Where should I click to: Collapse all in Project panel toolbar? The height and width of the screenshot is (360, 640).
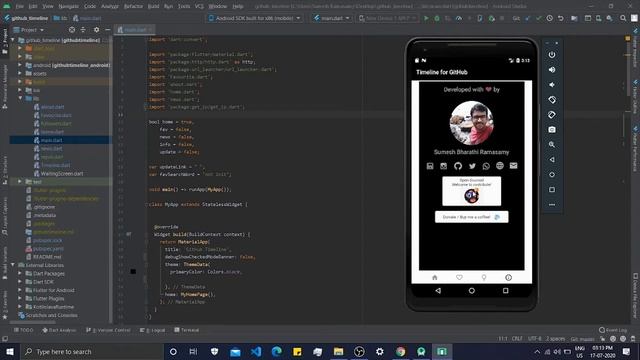pyautogui.click(x=83, y=30)
